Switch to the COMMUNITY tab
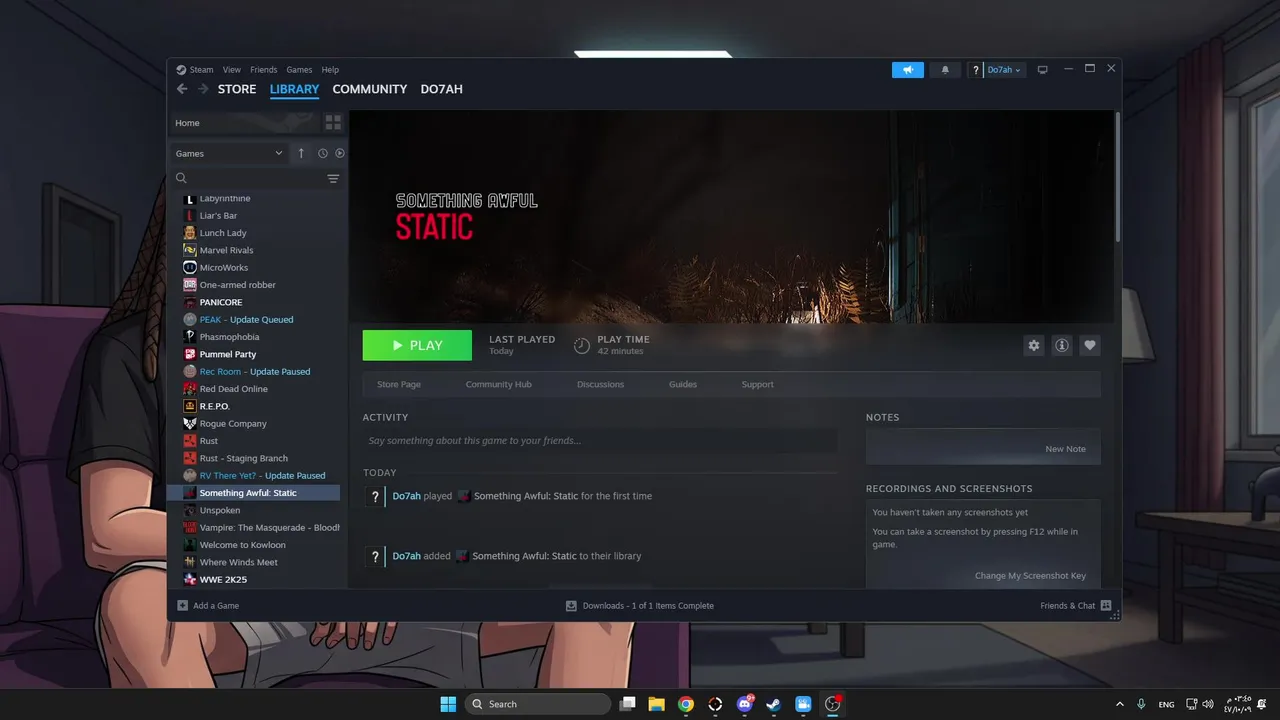The height and width of the screenshot is (720, 1280). tap(370, 89)
